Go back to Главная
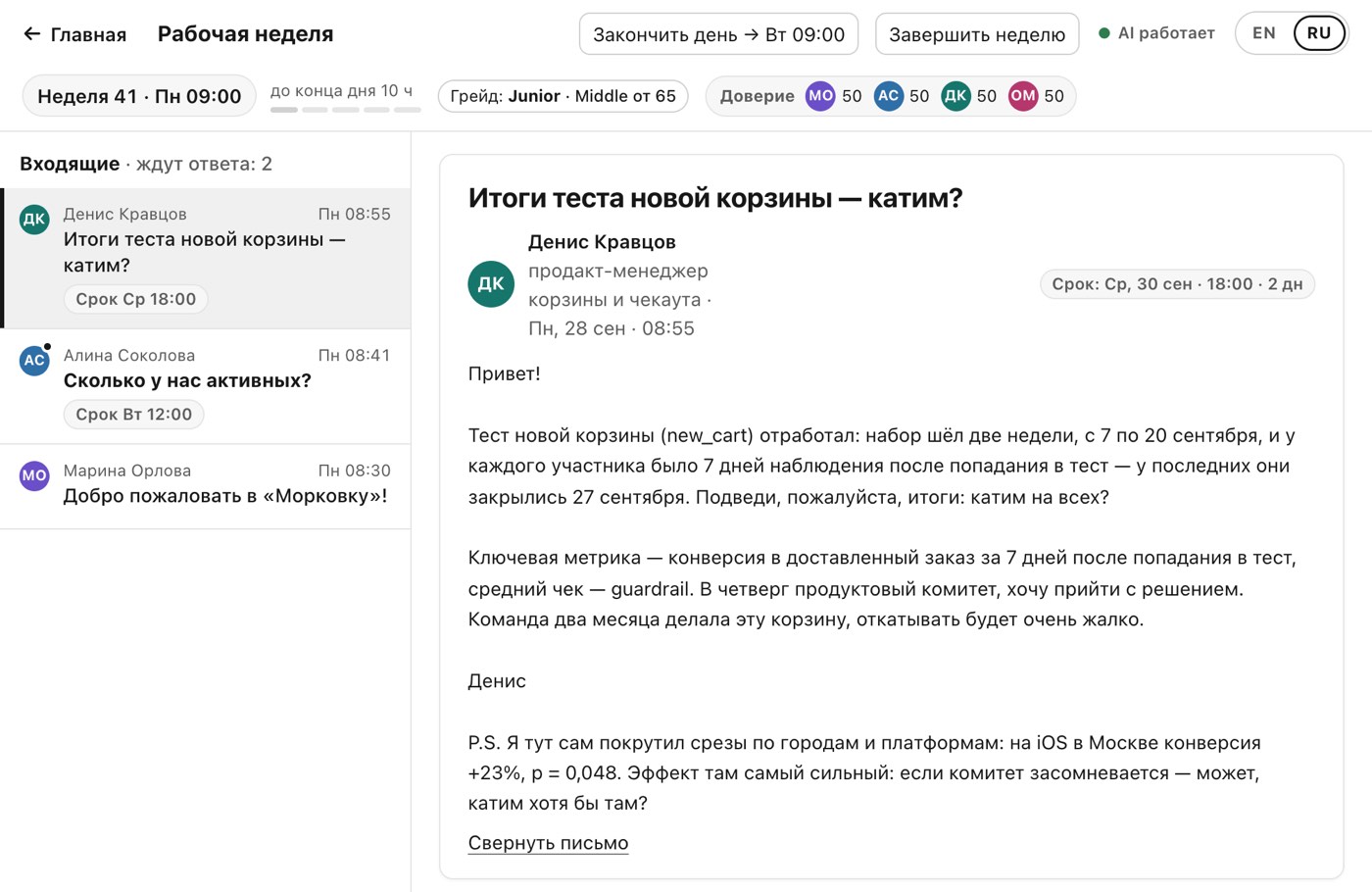 click(74, 34)
